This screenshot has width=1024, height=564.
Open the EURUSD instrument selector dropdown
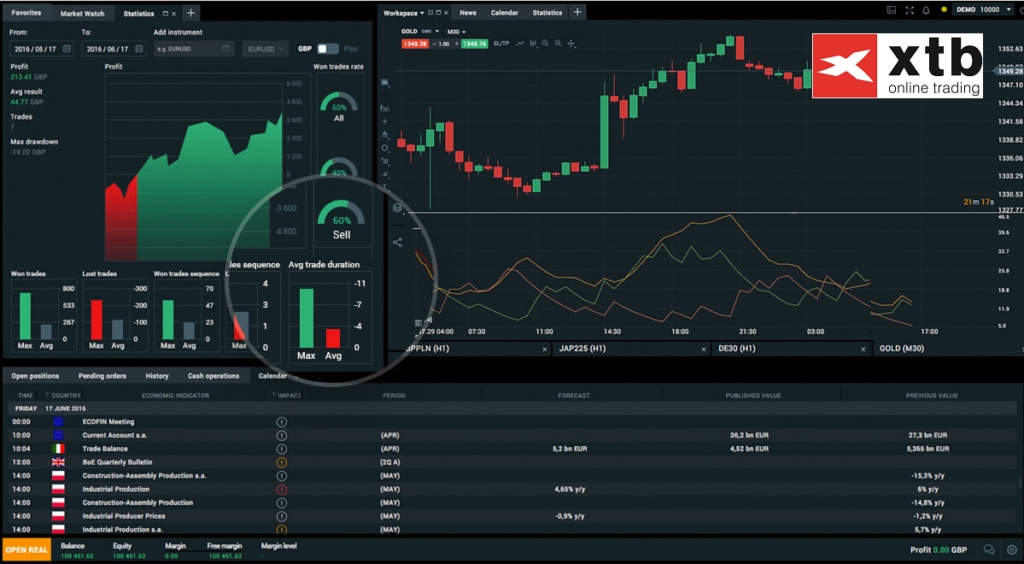coord(265,49)
